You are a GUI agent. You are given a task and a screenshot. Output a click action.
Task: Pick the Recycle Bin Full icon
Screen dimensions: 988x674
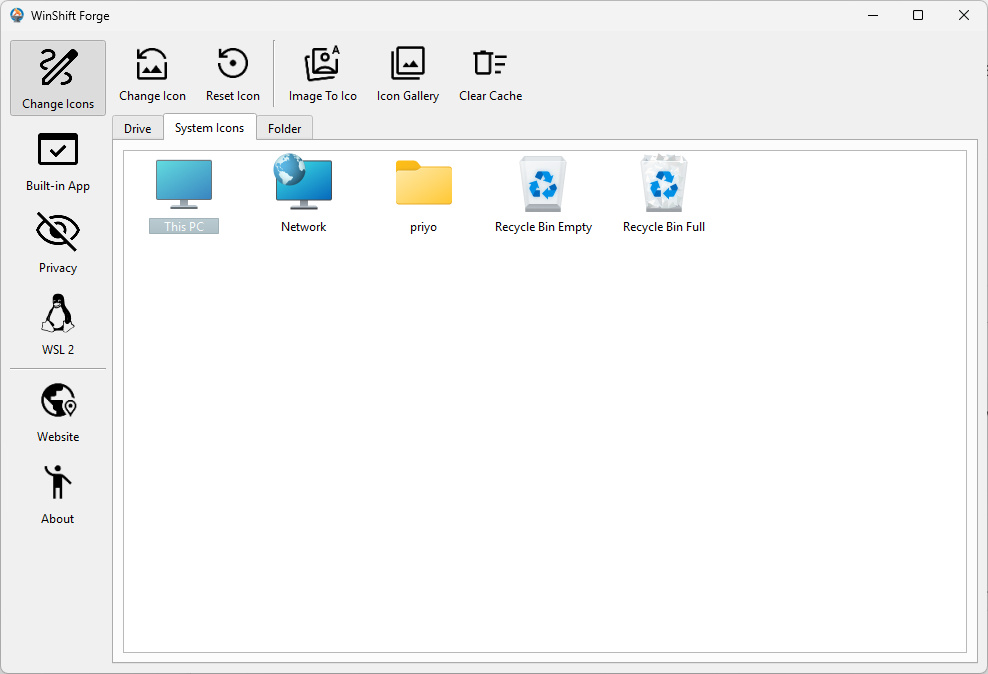[664, 195]
